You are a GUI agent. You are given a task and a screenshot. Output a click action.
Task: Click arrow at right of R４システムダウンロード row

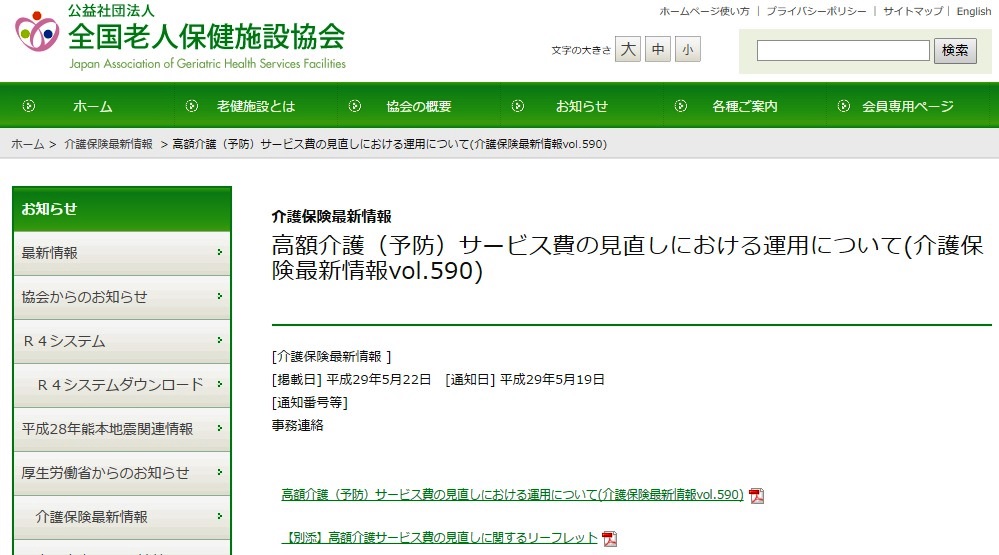point(219,384)
